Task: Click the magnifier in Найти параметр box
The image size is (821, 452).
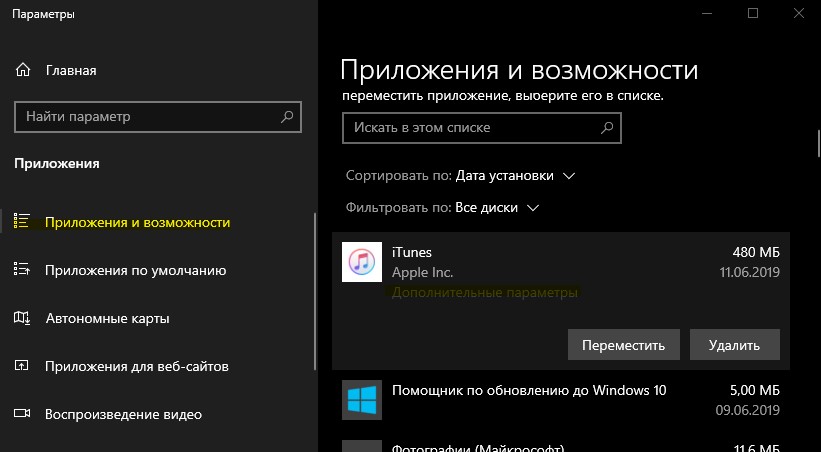Action: 287,116
